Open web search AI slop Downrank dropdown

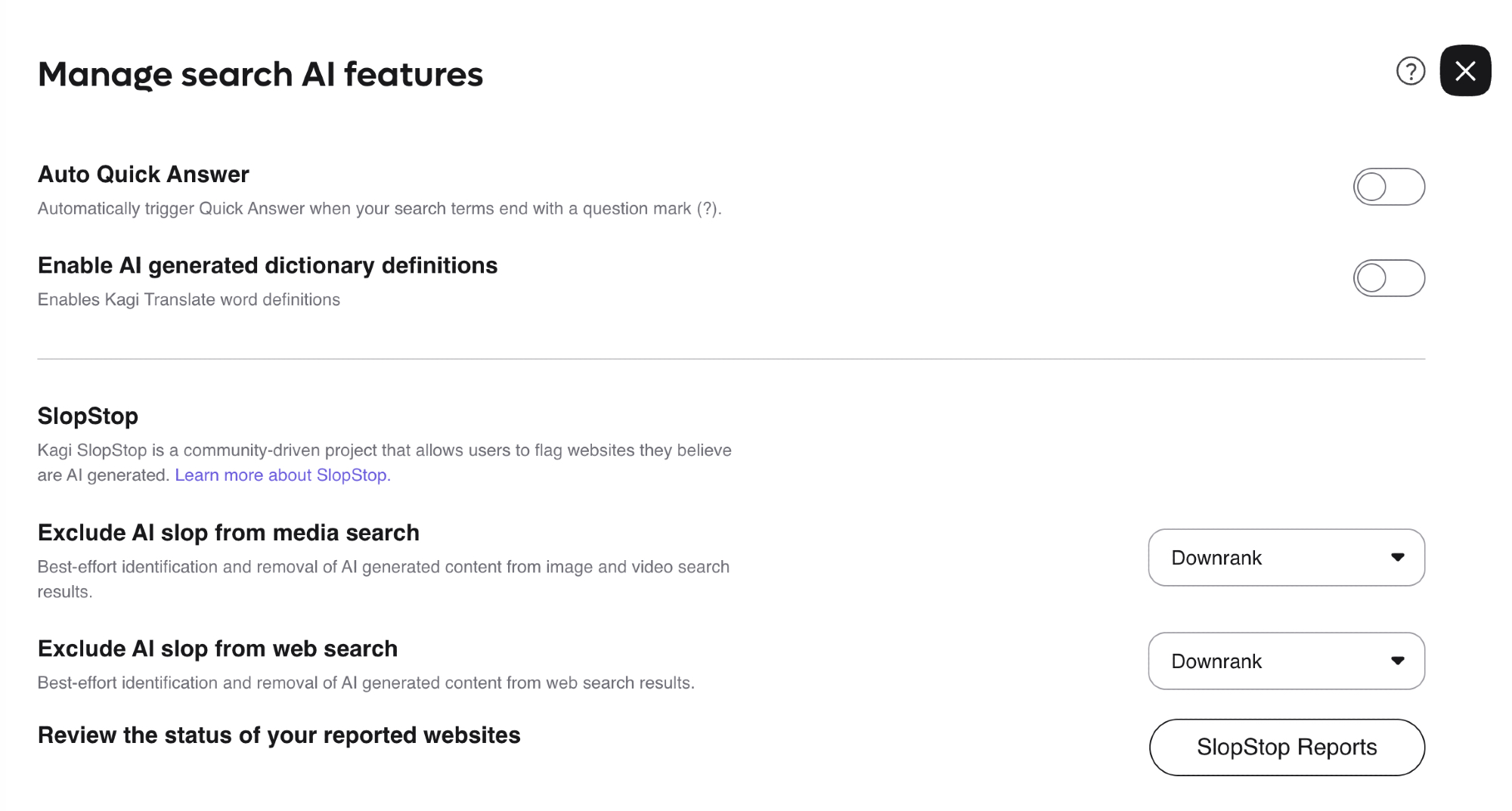tap(1285, 661)
